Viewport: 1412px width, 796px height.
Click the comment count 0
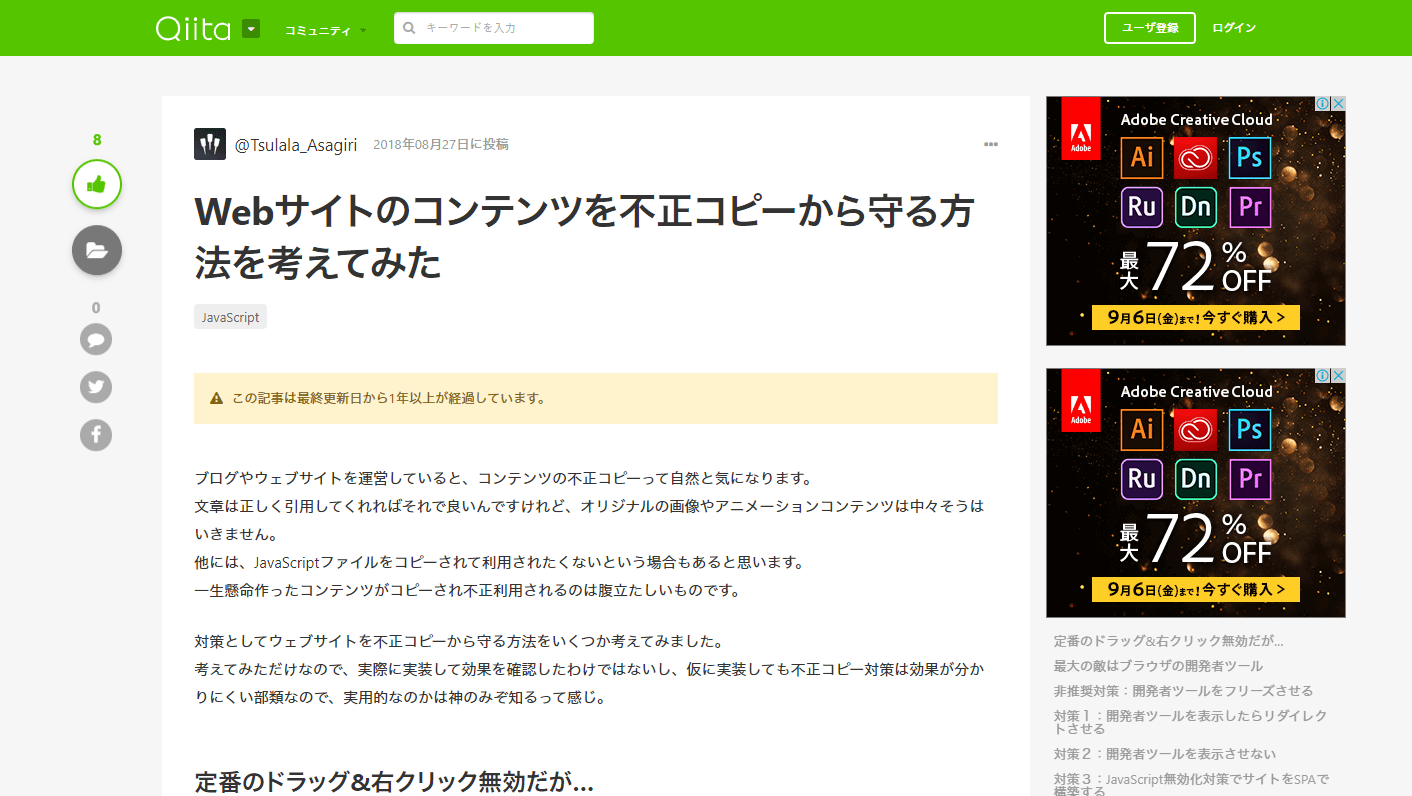(x=96, y=308)
